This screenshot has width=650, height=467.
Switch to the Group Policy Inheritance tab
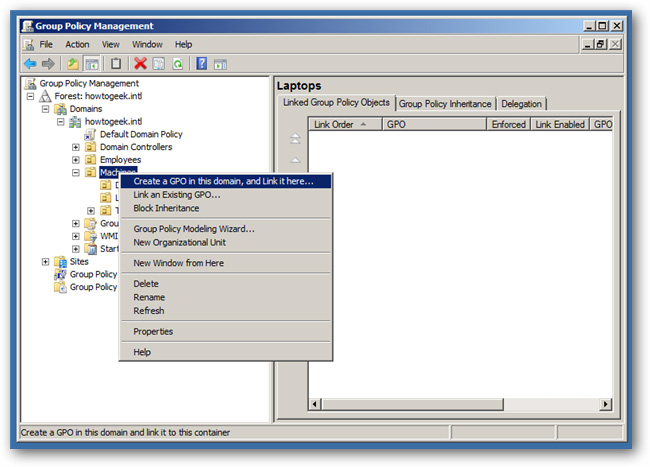[445, 104]
